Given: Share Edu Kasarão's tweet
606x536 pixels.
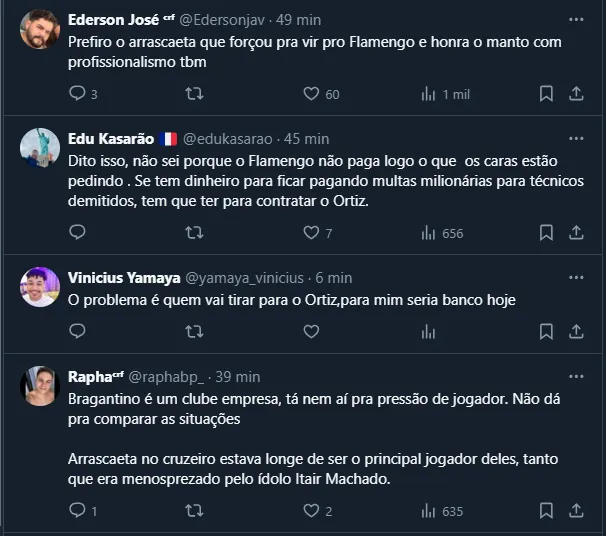Looking at the screenshot, I should click(576, 233).
